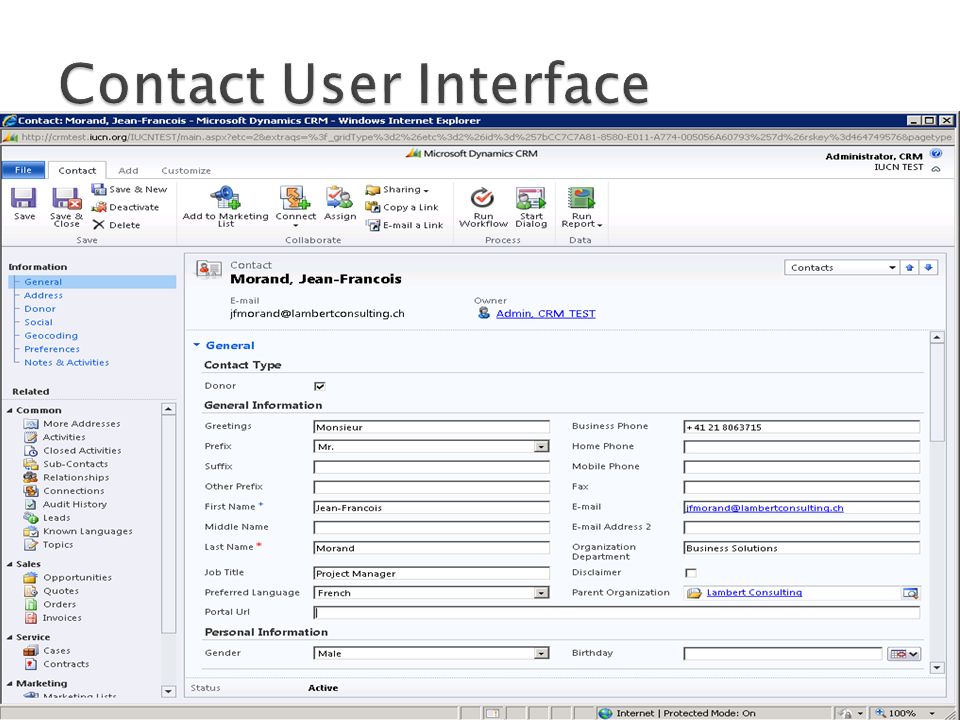Open the help icon beside Administrator
960x720 pixels.
[x=935, y=154]
